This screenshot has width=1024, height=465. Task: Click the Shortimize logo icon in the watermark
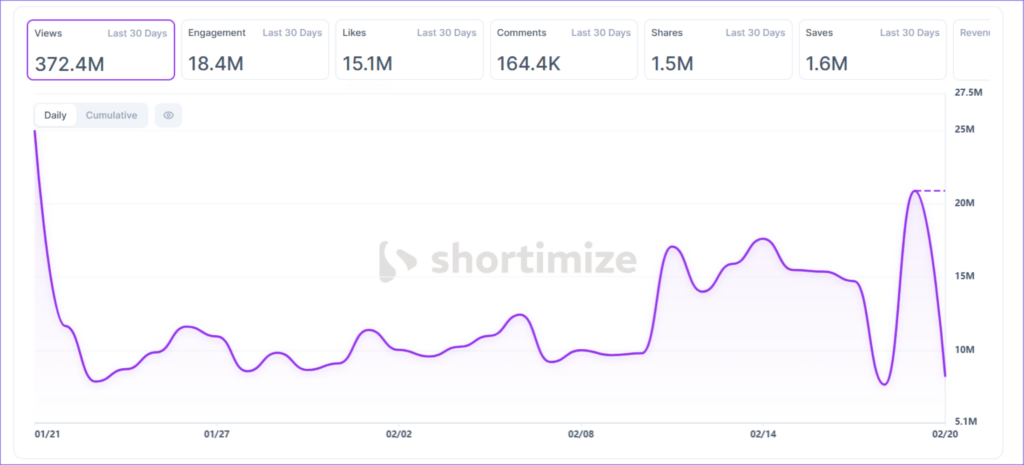tap(399, 260)
